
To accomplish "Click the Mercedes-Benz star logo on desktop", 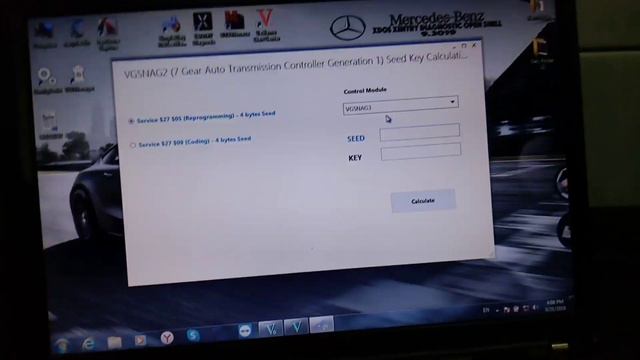I will pos(347,28).
